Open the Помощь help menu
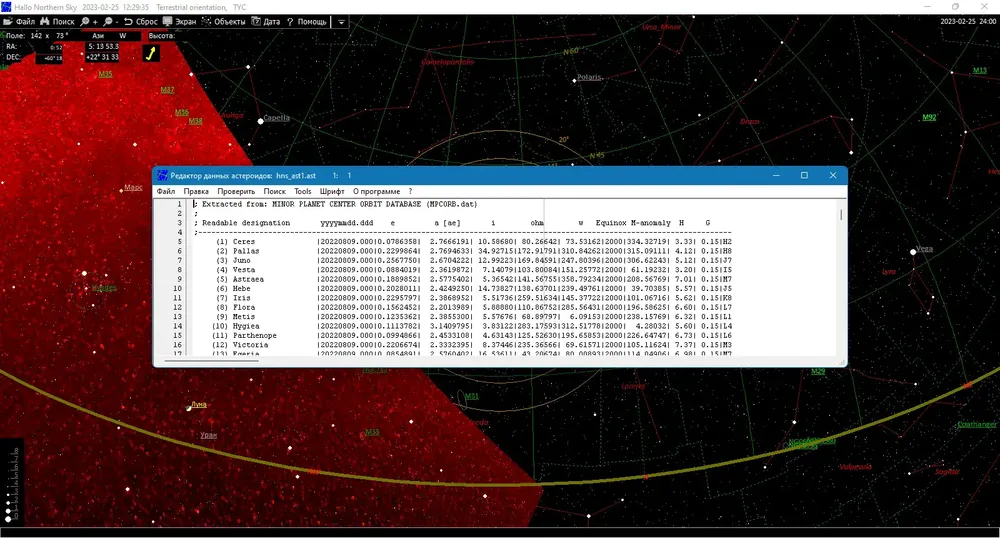1000x538 pixels. tap(306, 22)
